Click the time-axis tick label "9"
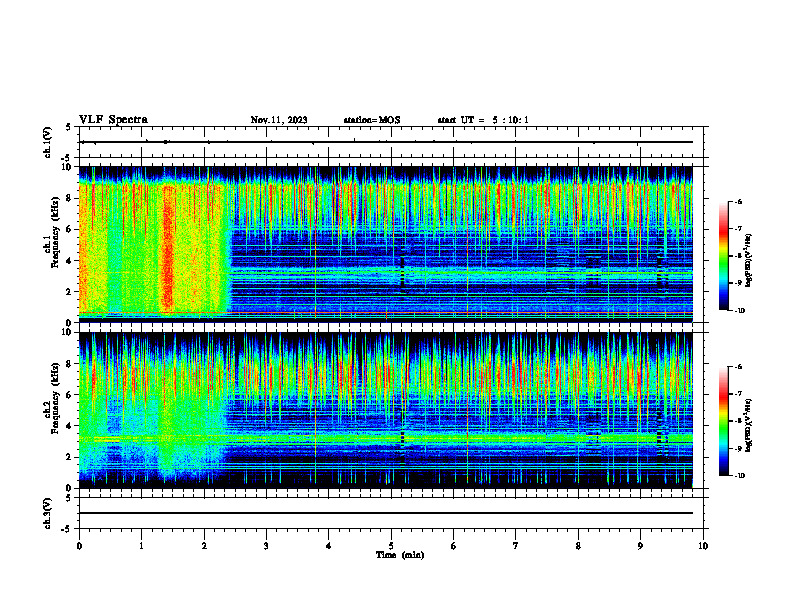This screenshot has height=612, width=792. (x=640, y=546)
